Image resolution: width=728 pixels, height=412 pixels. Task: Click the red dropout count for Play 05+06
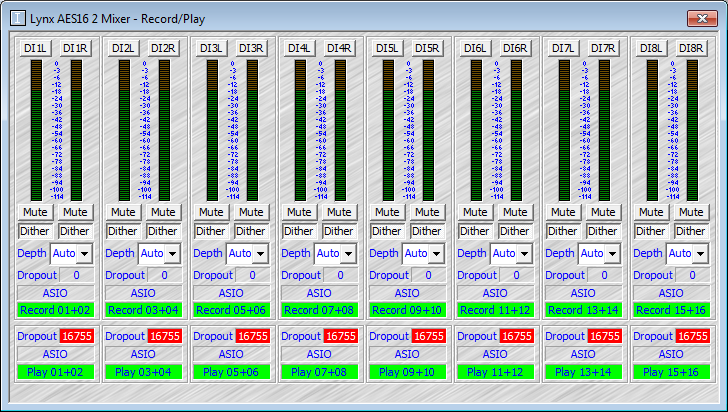point(253,336)
